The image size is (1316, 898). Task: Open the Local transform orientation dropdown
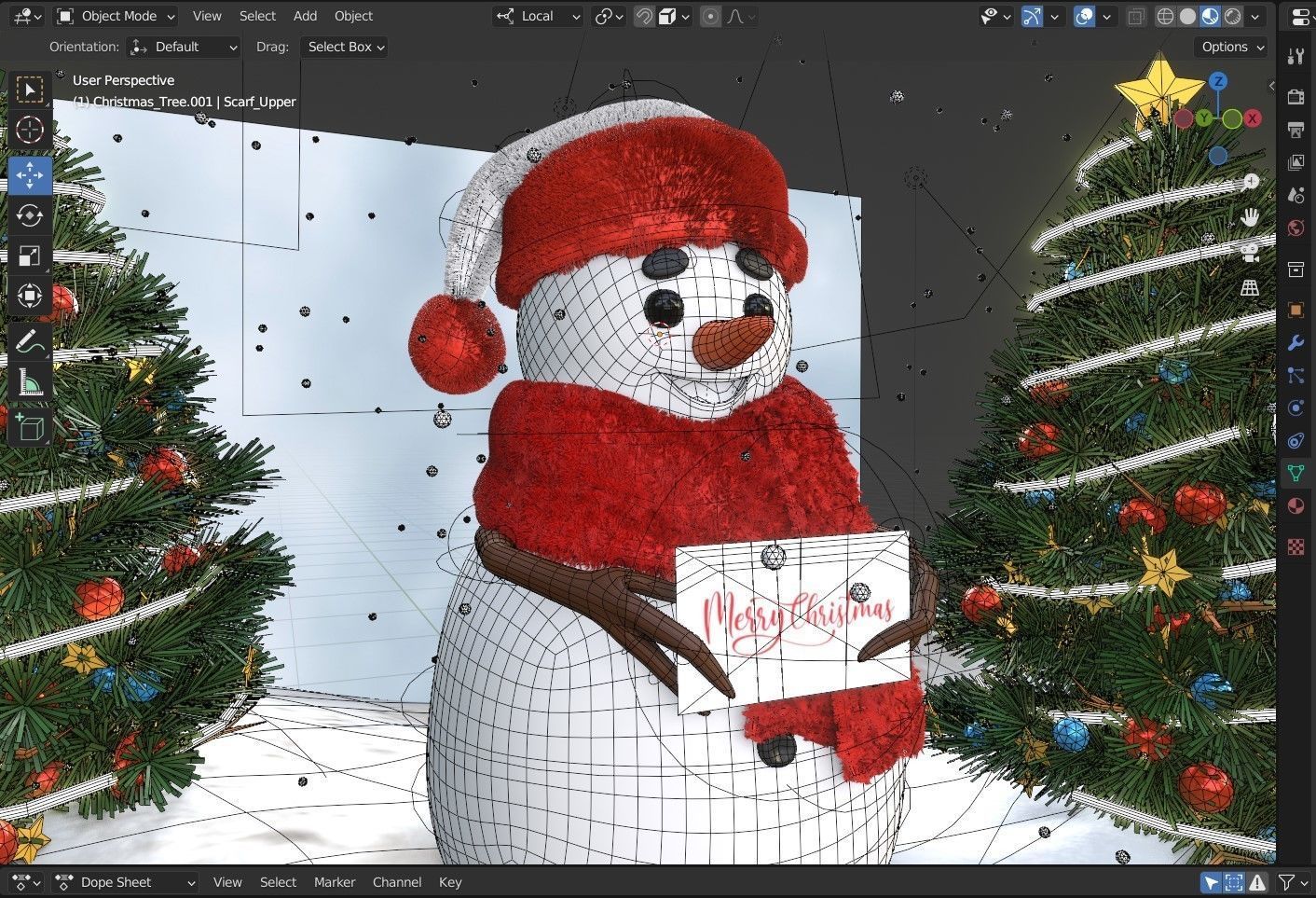[x=538, y=16]
